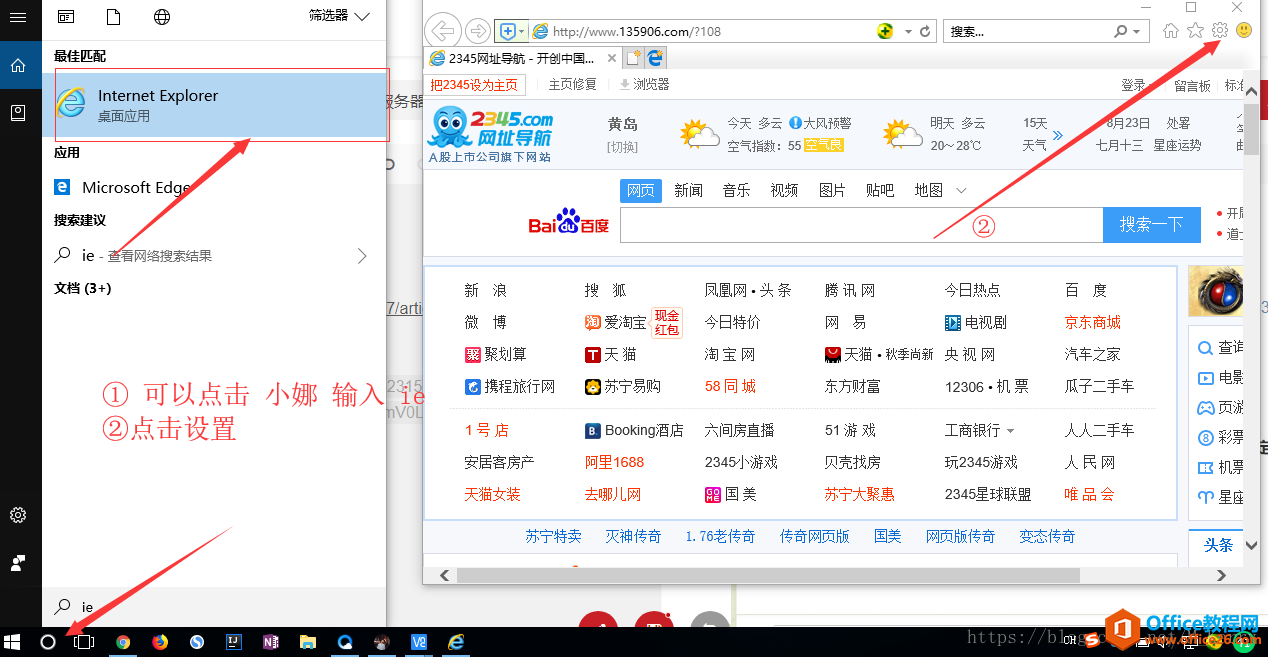Open OneNote from the taskbar
Image resolution: width=1268 pixels, height=657 pixels.
tap(270, 642)
